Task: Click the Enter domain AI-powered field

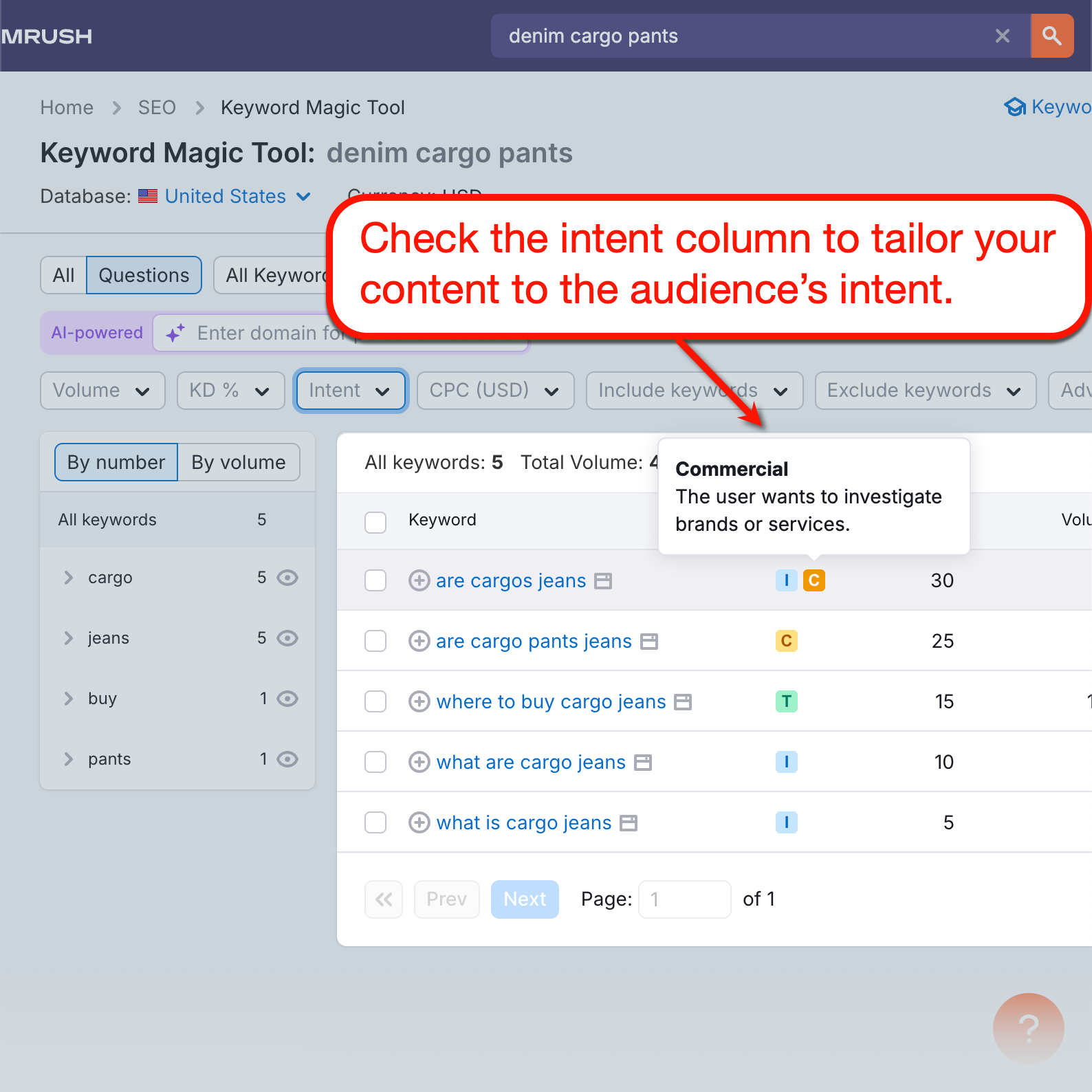Action: [x=340, y=333]
